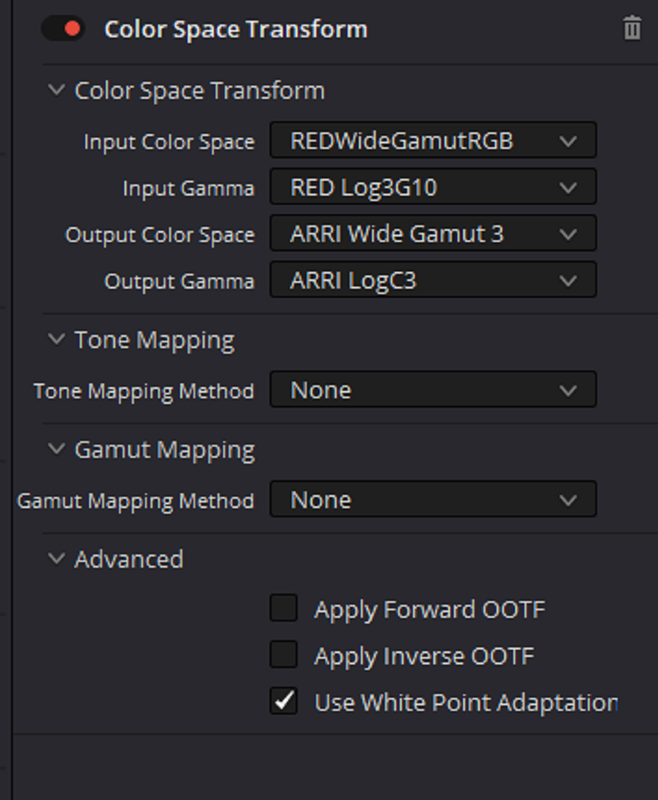This screenshot has width=658, height=800.
Task: Click the Gamut Mapping Method label
Action: tap(135, 501)
